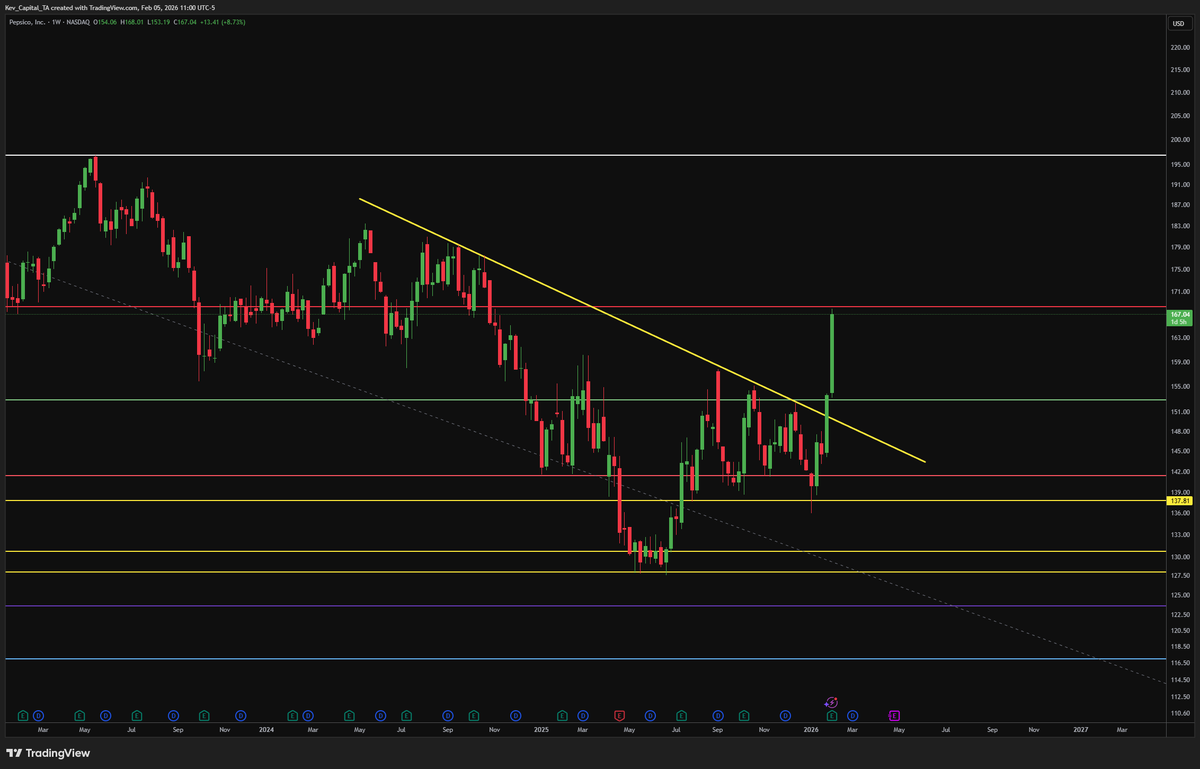Click the dividend D marker at Sep 2025

pyautogui.click(x=718, y=715)
